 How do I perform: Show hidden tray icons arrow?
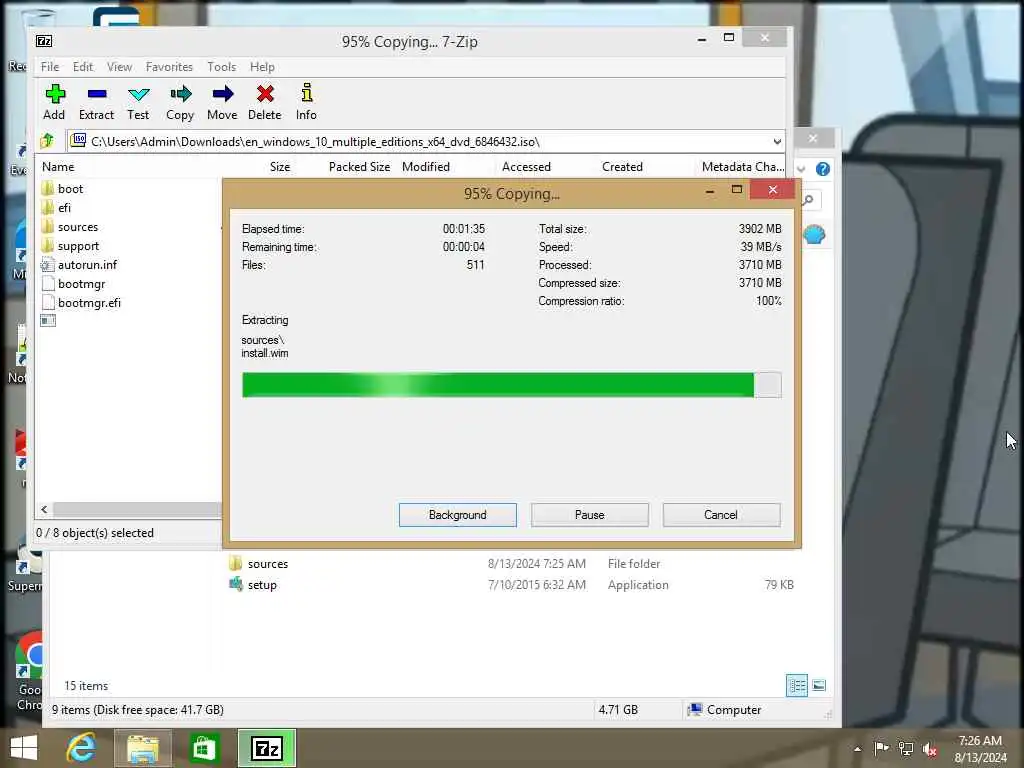point(857,749)
